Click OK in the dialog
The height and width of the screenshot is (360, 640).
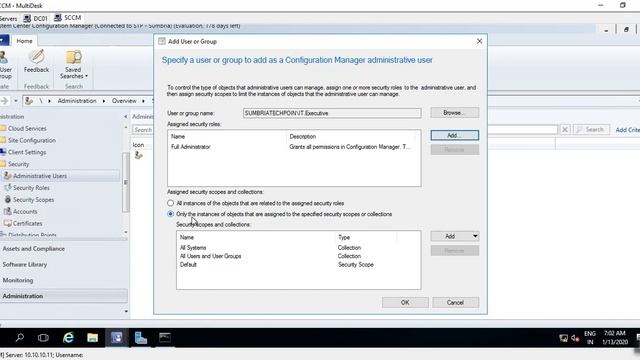click(405, 302)
